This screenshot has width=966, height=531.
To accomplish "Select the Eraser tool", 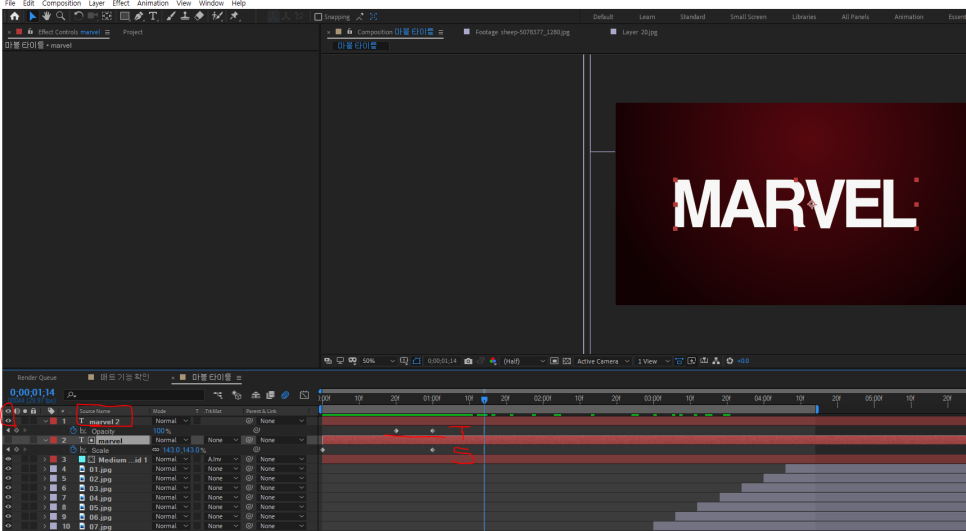I will tap(199, 16).
